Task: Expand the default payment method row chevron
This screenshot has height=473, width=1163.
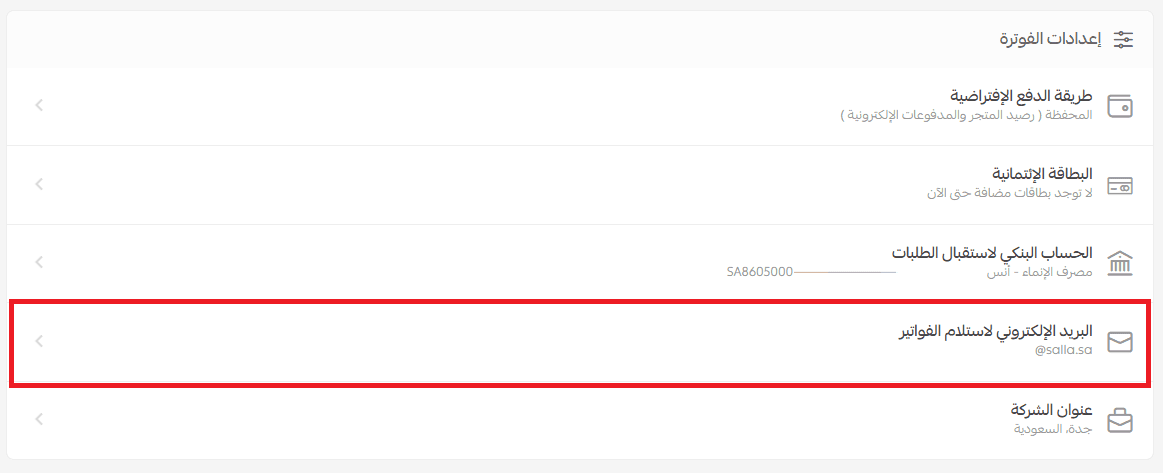Action: click(39, 105)
